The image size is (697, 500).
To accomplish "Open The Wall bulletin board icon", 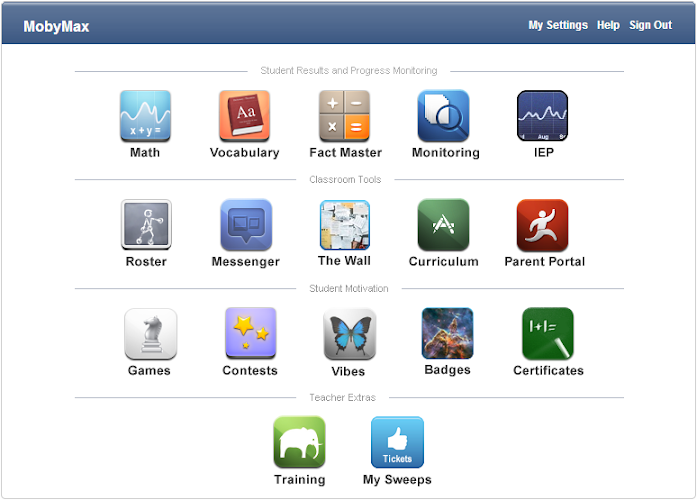I will click(x=345, y=225).
